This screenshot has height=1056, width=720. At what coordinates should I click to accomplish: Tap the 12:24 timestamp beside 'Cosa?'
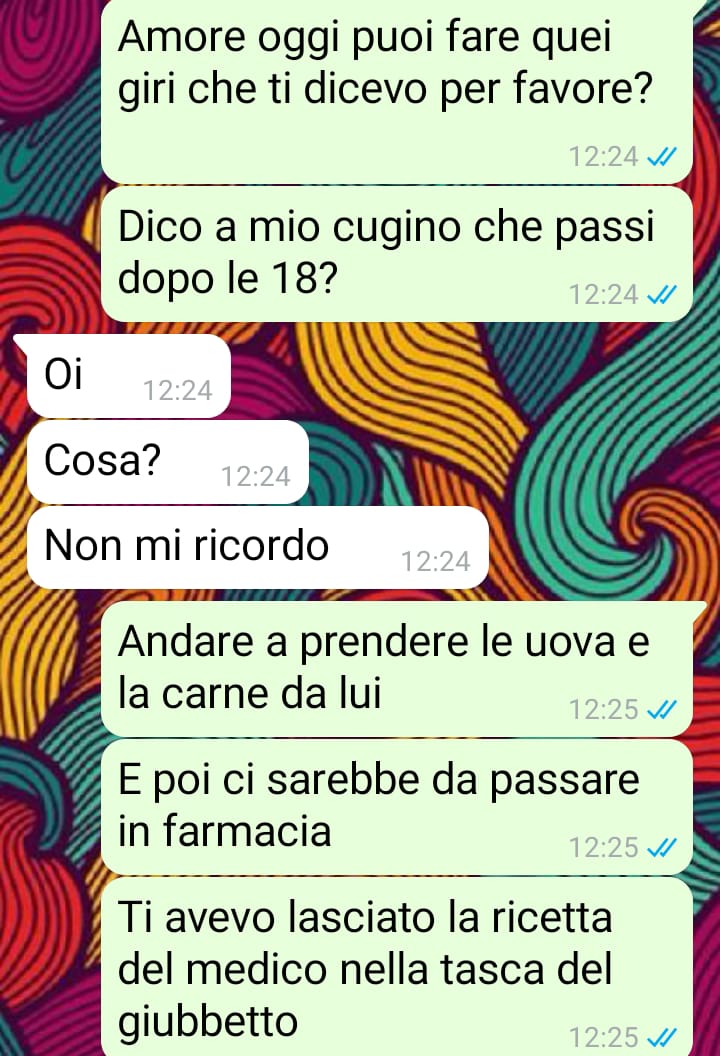tap(256, 477)
